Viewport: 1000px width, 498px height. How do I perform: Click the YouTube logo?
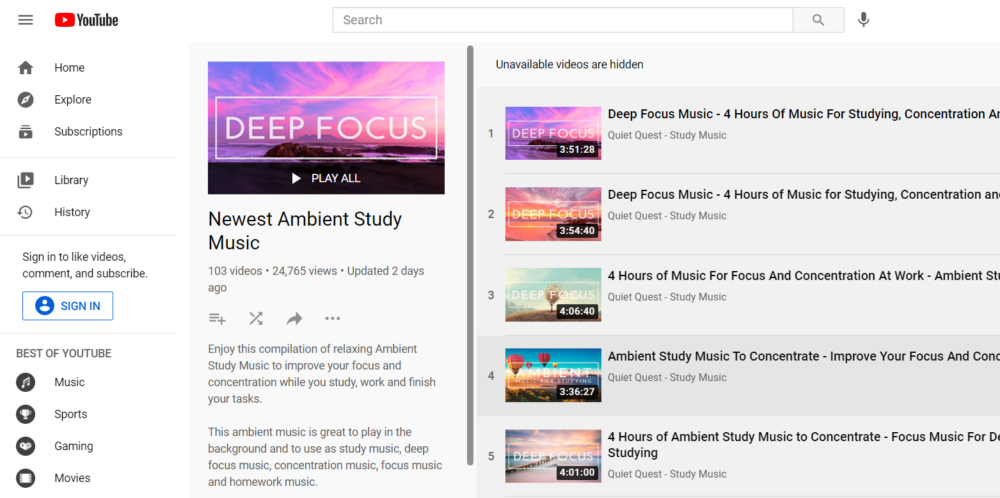point(87,20)
